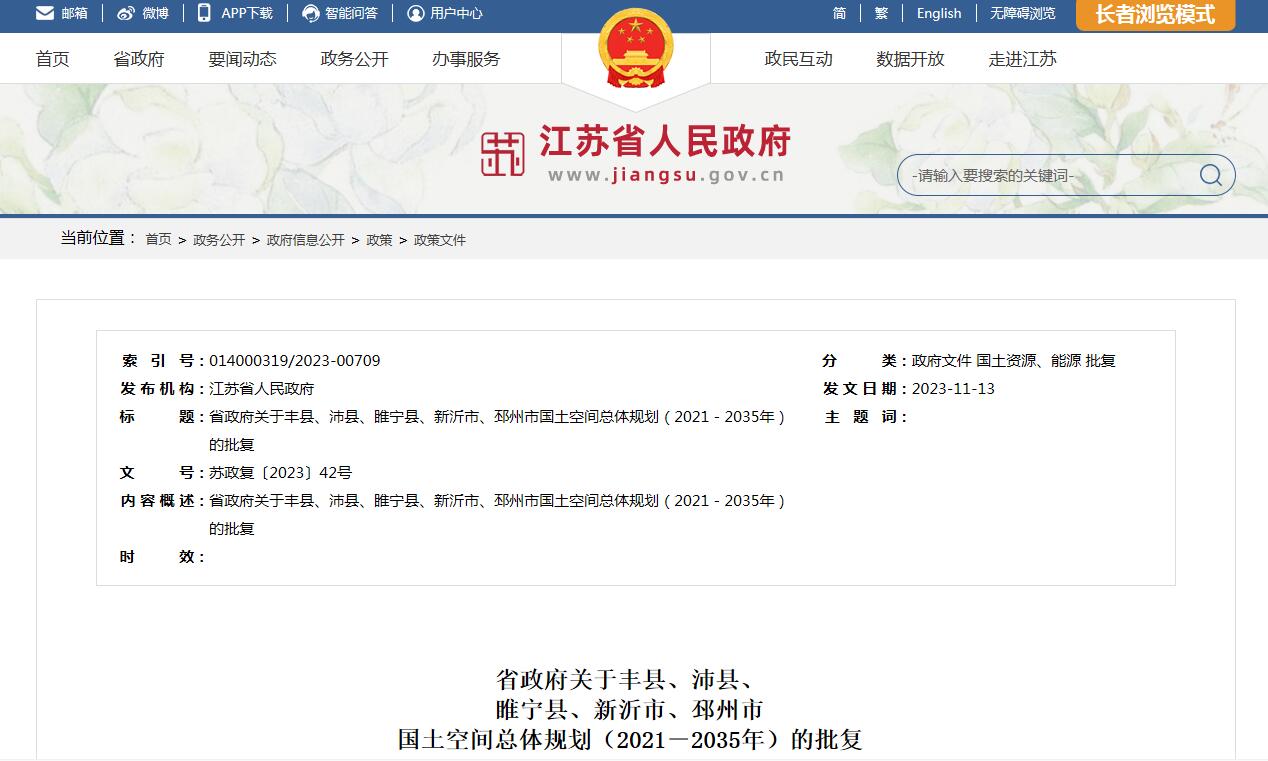This screenshot has width=1268, height=761.
Task: Switch to Simplified Chinese (简)
Action: (x=839, y=13)
